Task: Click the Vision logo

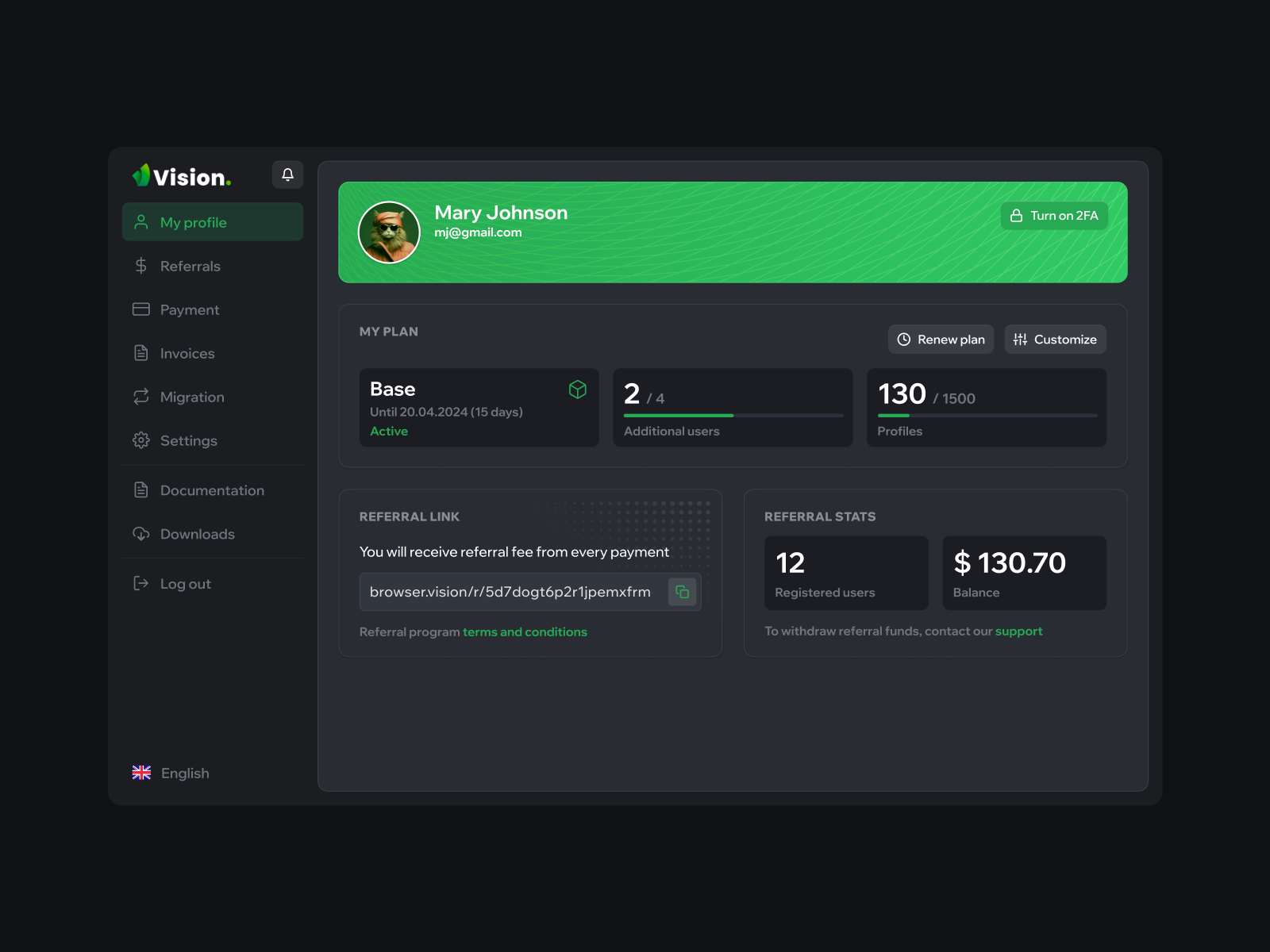Action: [181, 176]
